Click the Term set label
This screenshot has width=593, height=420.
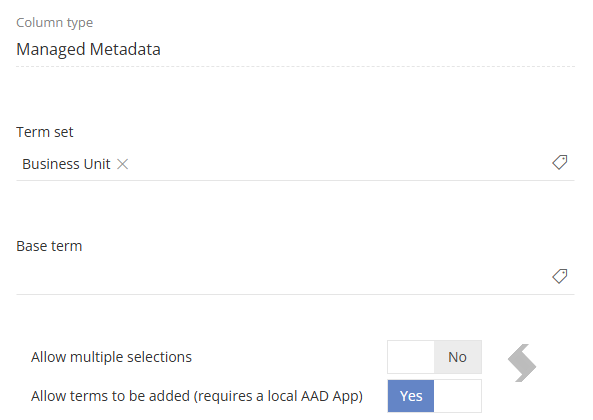point(45,132)
